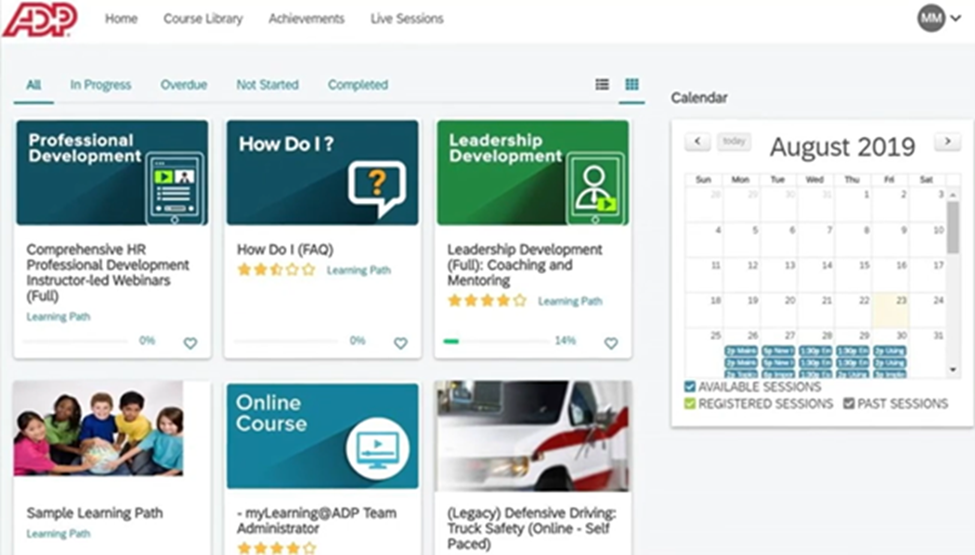Click the ADP logo
Screen dimensions: 975x555
click(x=40, y=20)
